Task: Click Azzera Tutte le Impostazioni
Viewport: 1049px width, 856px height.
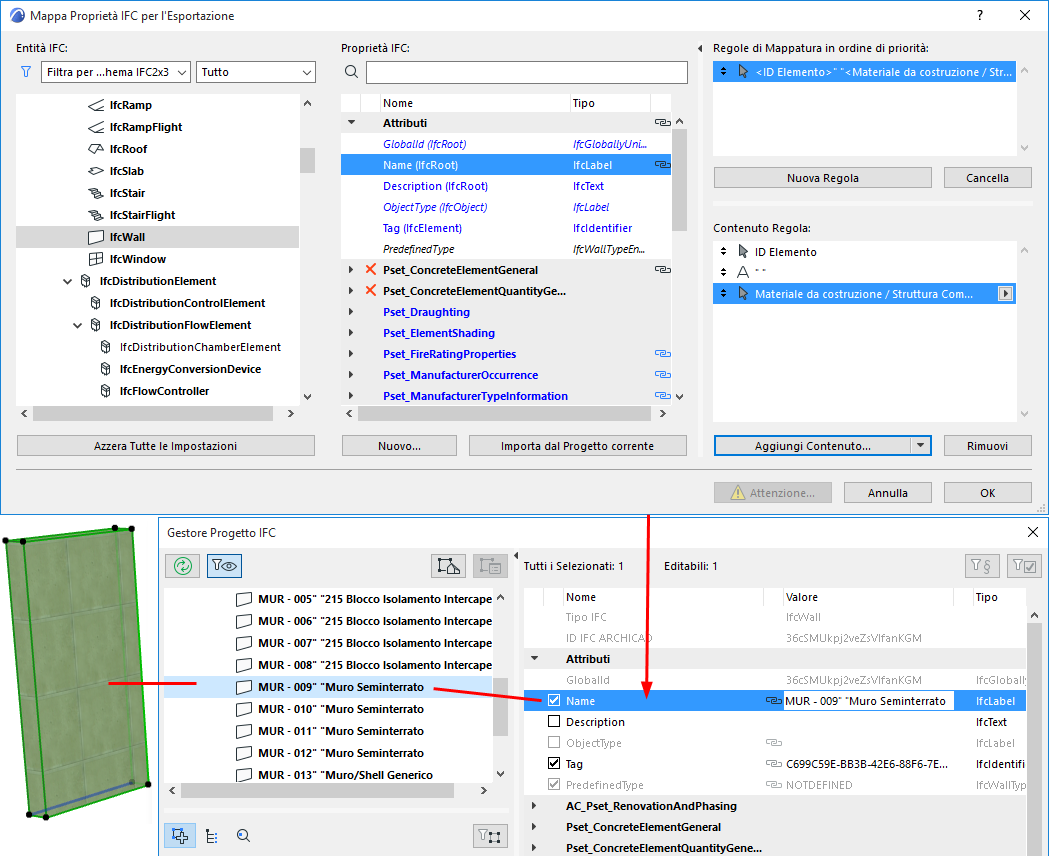Action: pyautogui.click(x=166, y=446)
